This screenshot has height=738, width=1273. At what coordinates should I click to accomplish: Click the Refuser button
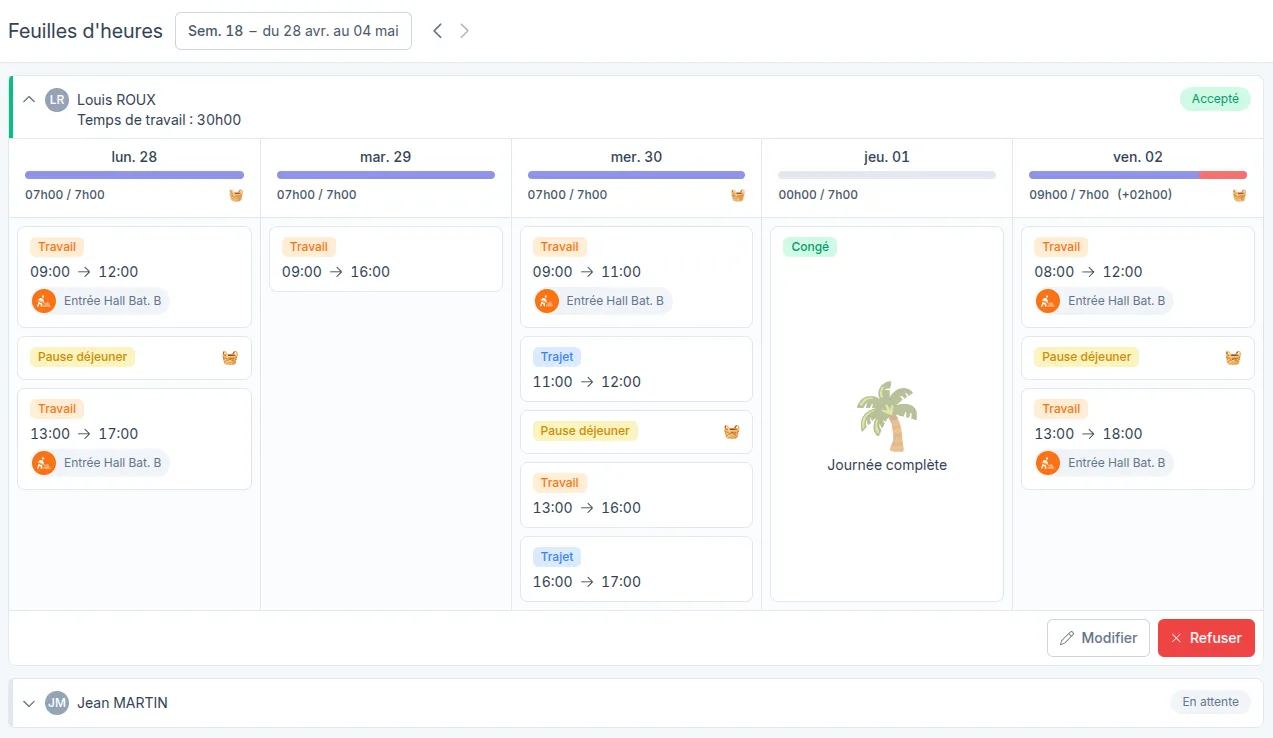click(1206, 638)
